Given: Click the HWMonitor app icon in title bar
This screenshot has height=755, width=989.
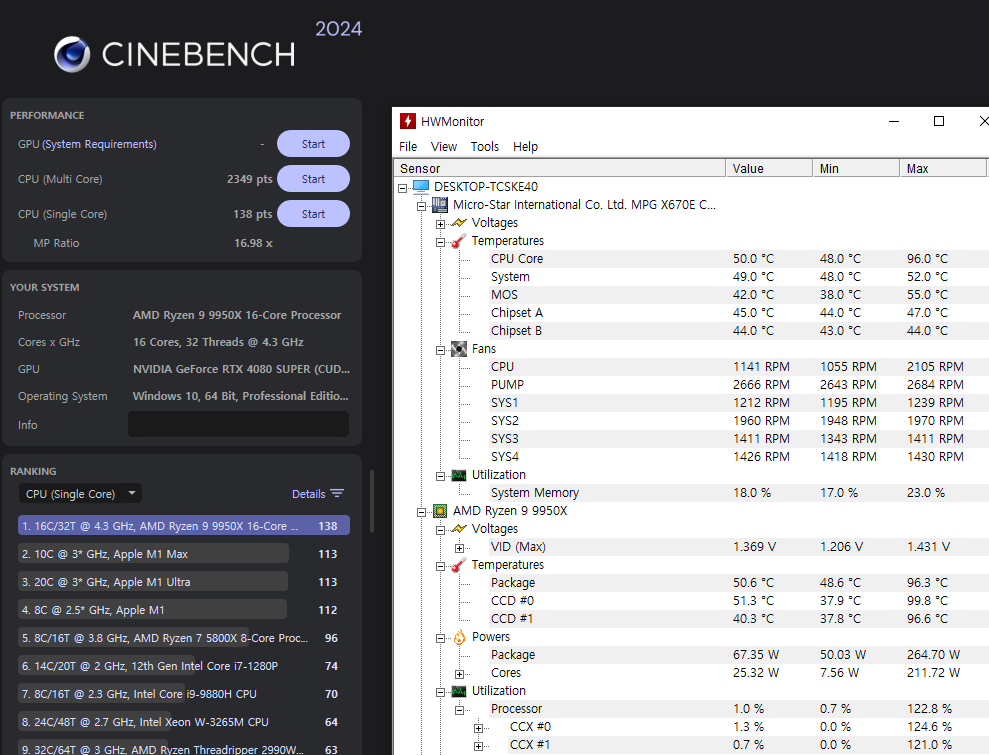Looking at the screenshot, I should point(407,121).
